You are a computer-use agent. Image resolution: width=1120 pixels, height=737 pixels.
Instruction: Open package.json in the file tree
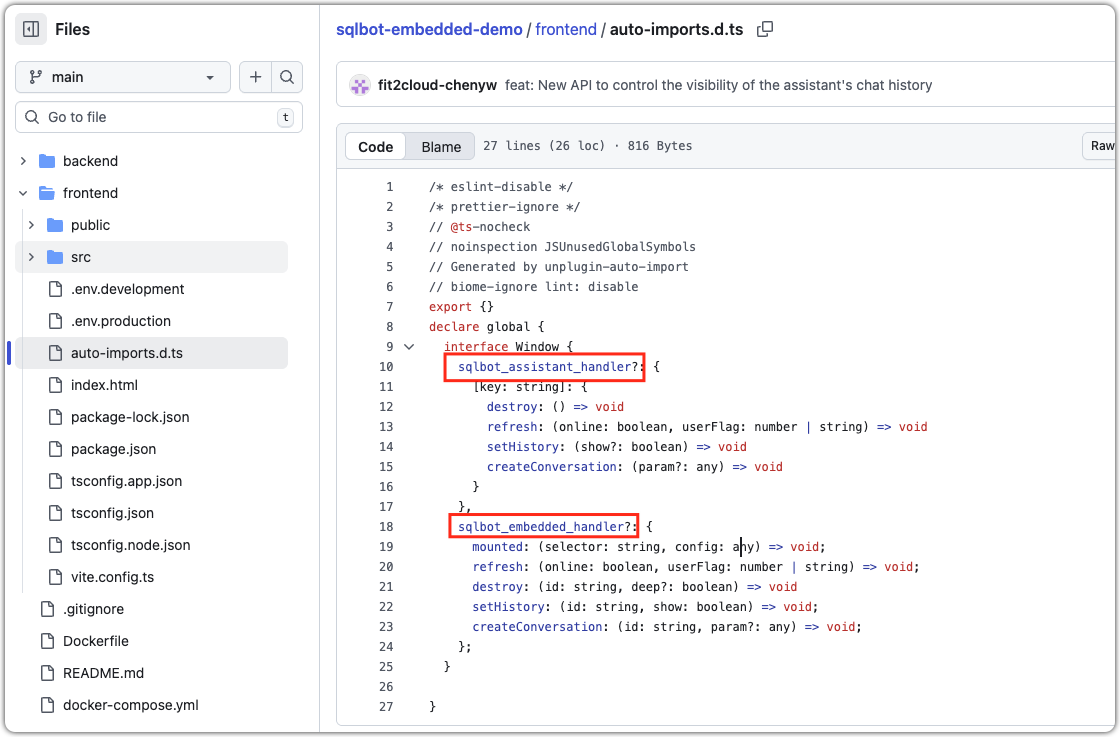click(x=113, y=449)
